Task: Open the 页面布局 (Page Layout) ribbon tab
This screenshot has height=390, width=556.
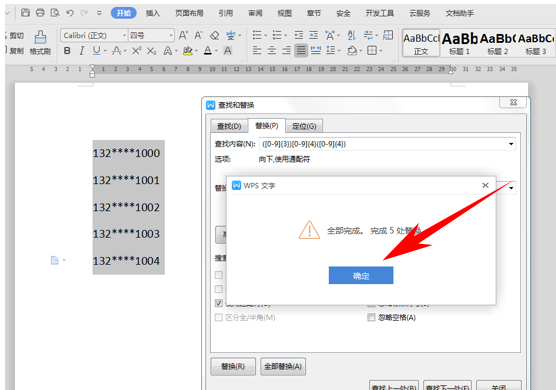Action: click(x=189, y=13)
